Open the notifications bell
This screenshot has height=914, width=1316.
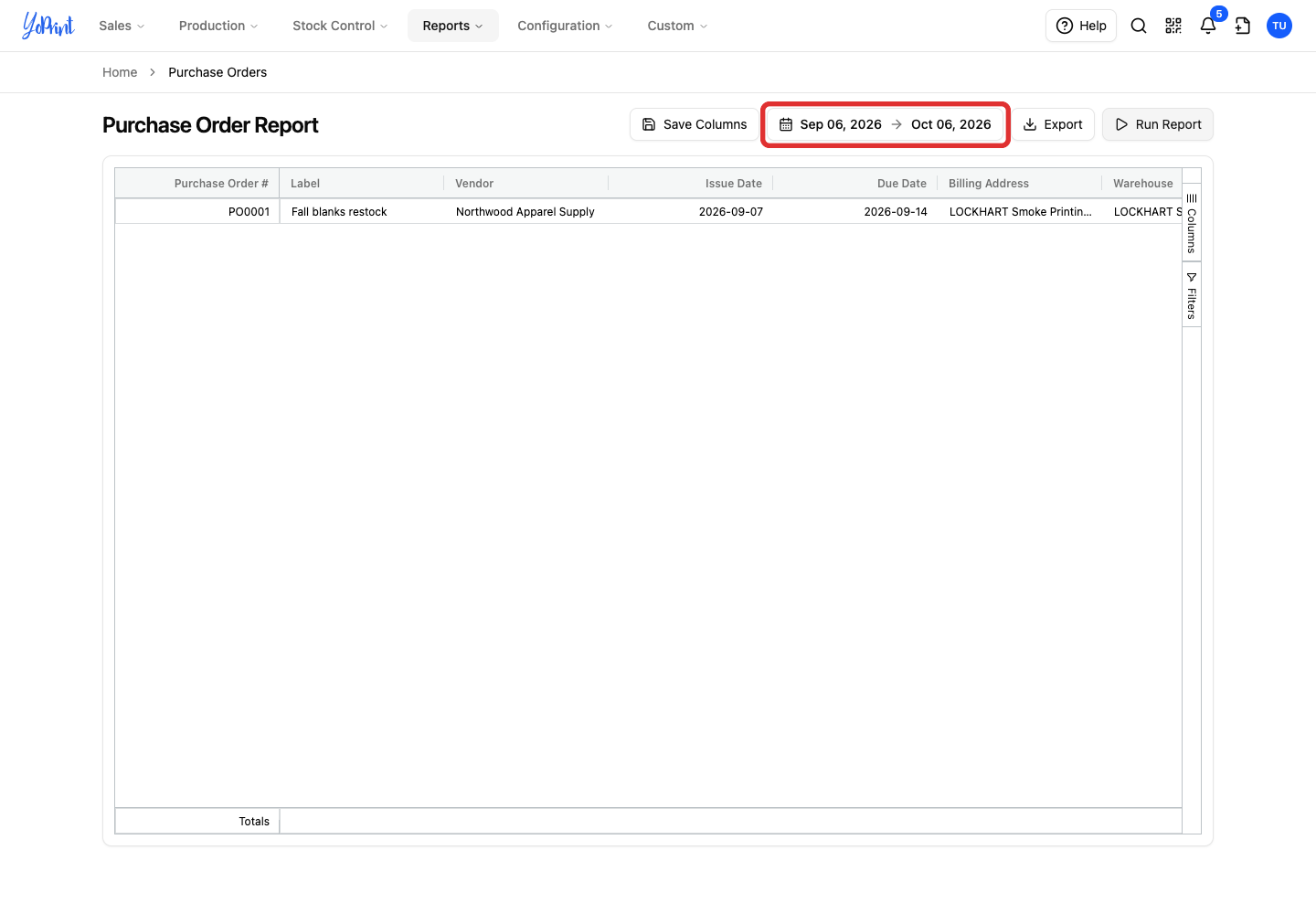1208,26
